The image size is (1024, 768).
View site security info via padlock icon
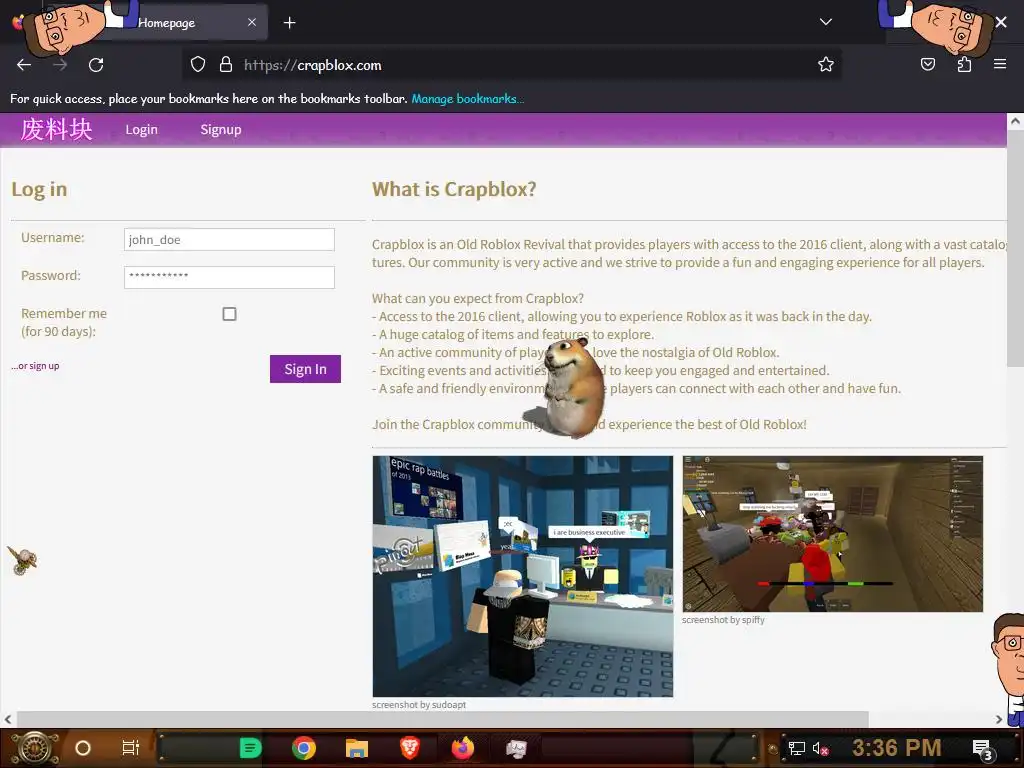click(x=226, y=65)
